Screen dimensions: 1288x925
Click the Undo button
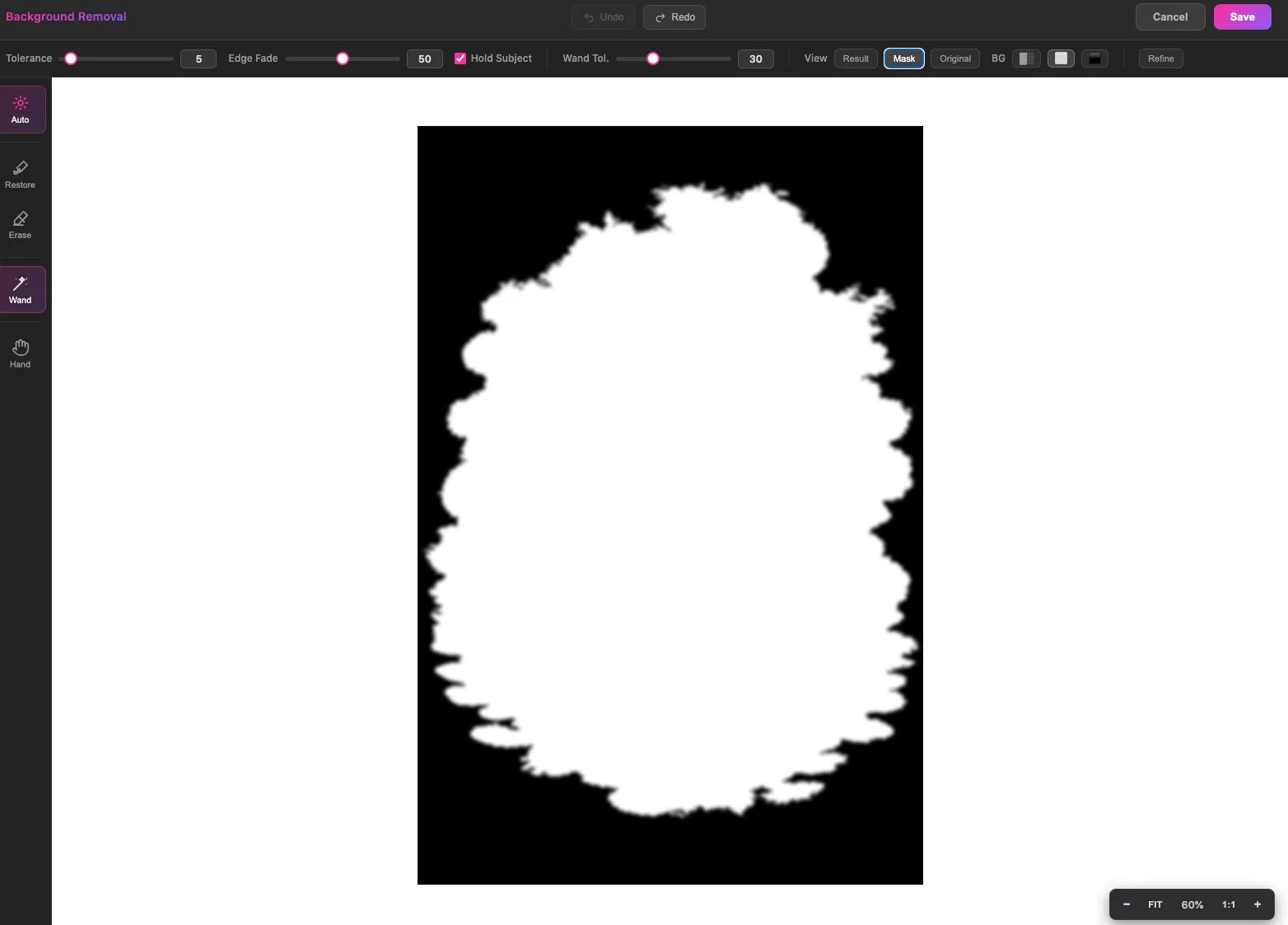click(603, 17)
